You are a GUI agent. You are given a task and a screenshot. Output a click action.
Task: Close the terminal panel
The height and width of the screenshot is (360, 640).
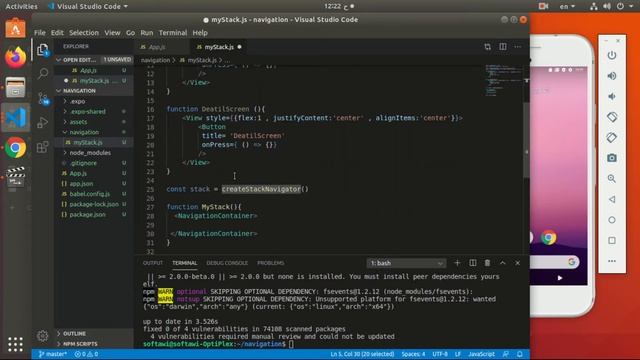pyautogui.click(x=518, y=263)
